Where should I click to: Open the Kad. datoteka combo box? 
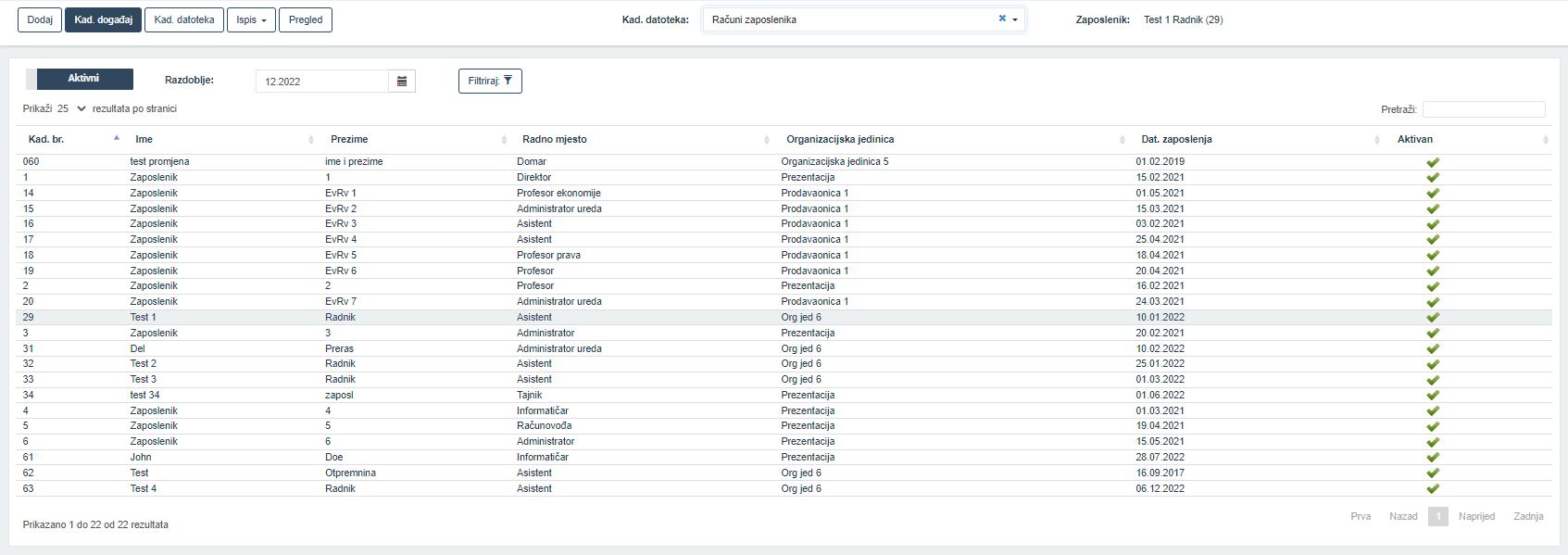(863, 19)
